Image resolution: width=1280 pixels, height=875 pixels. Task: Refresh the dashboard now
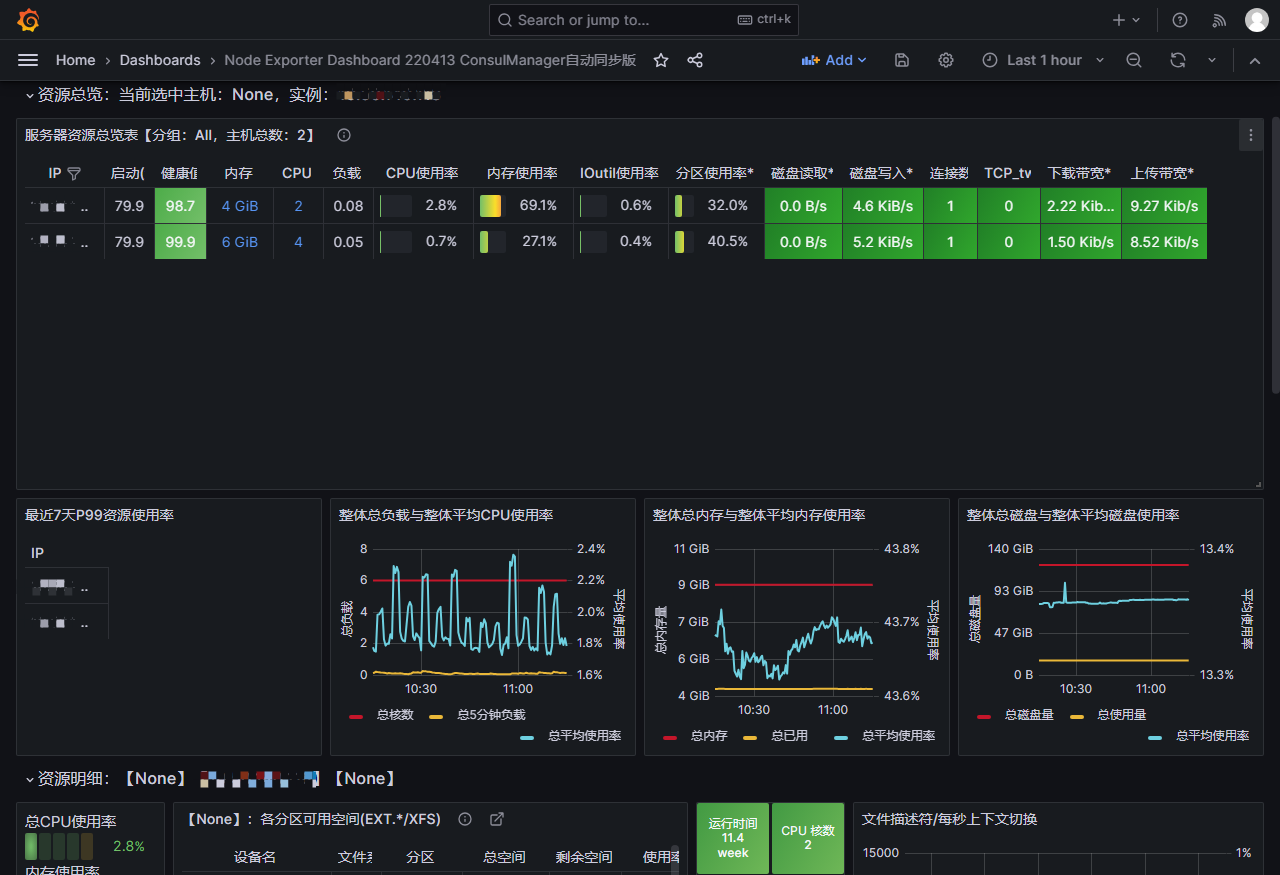(1178, 60)
